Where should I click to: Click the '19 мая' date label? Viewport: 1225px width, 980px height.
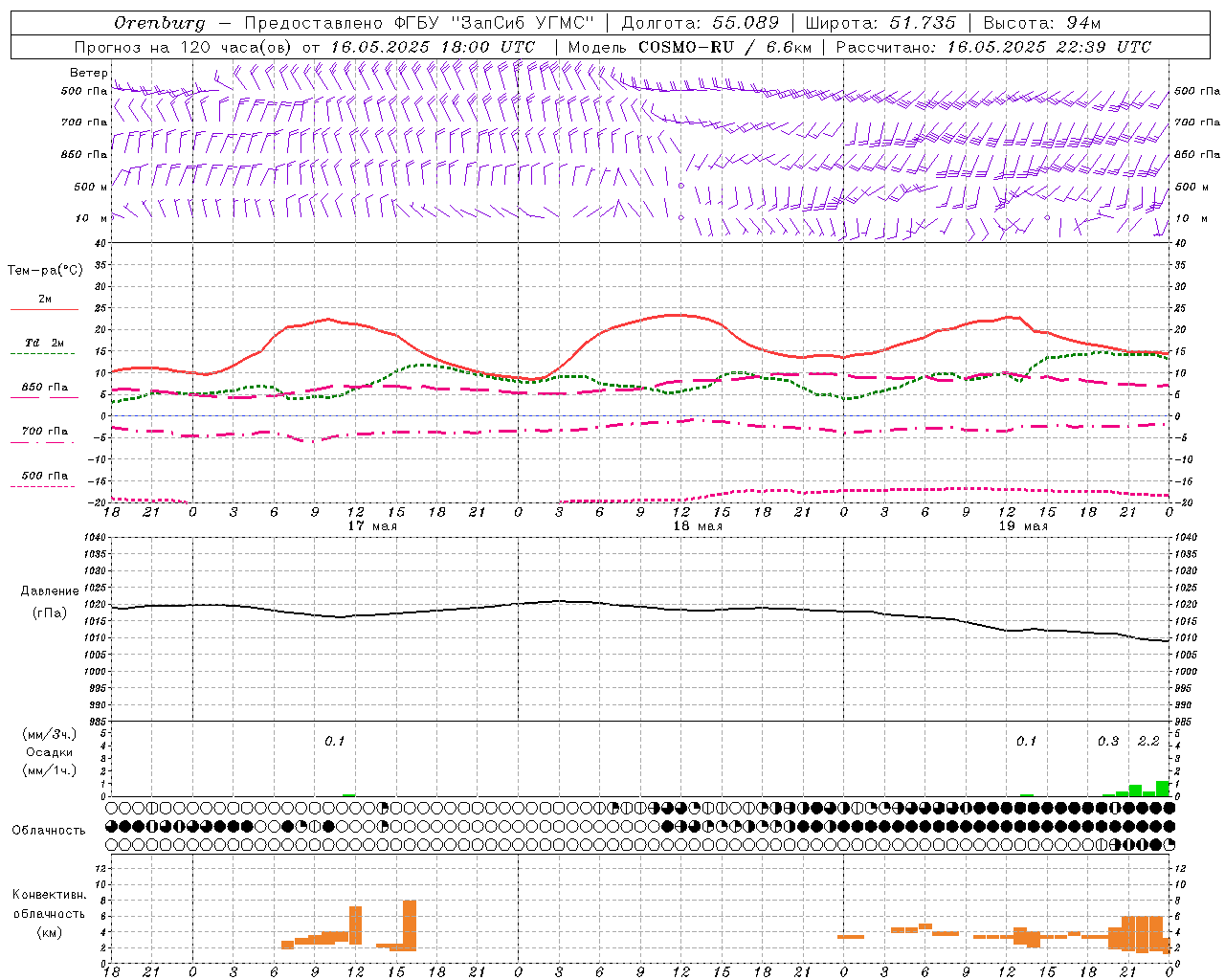tap(1023, 526)
